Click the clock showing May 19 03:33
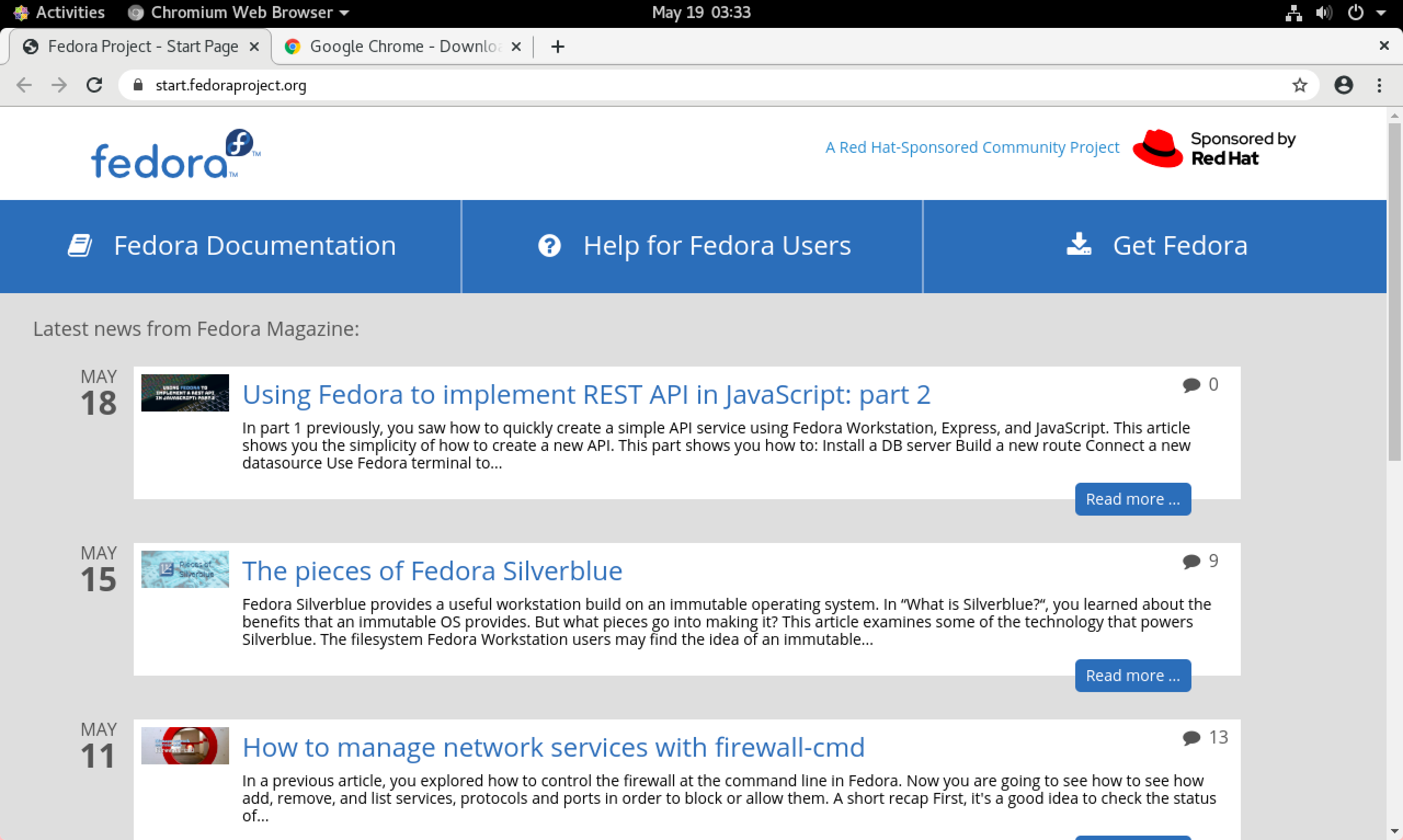This screenshot has width=1403, height=840. (701, 13)
